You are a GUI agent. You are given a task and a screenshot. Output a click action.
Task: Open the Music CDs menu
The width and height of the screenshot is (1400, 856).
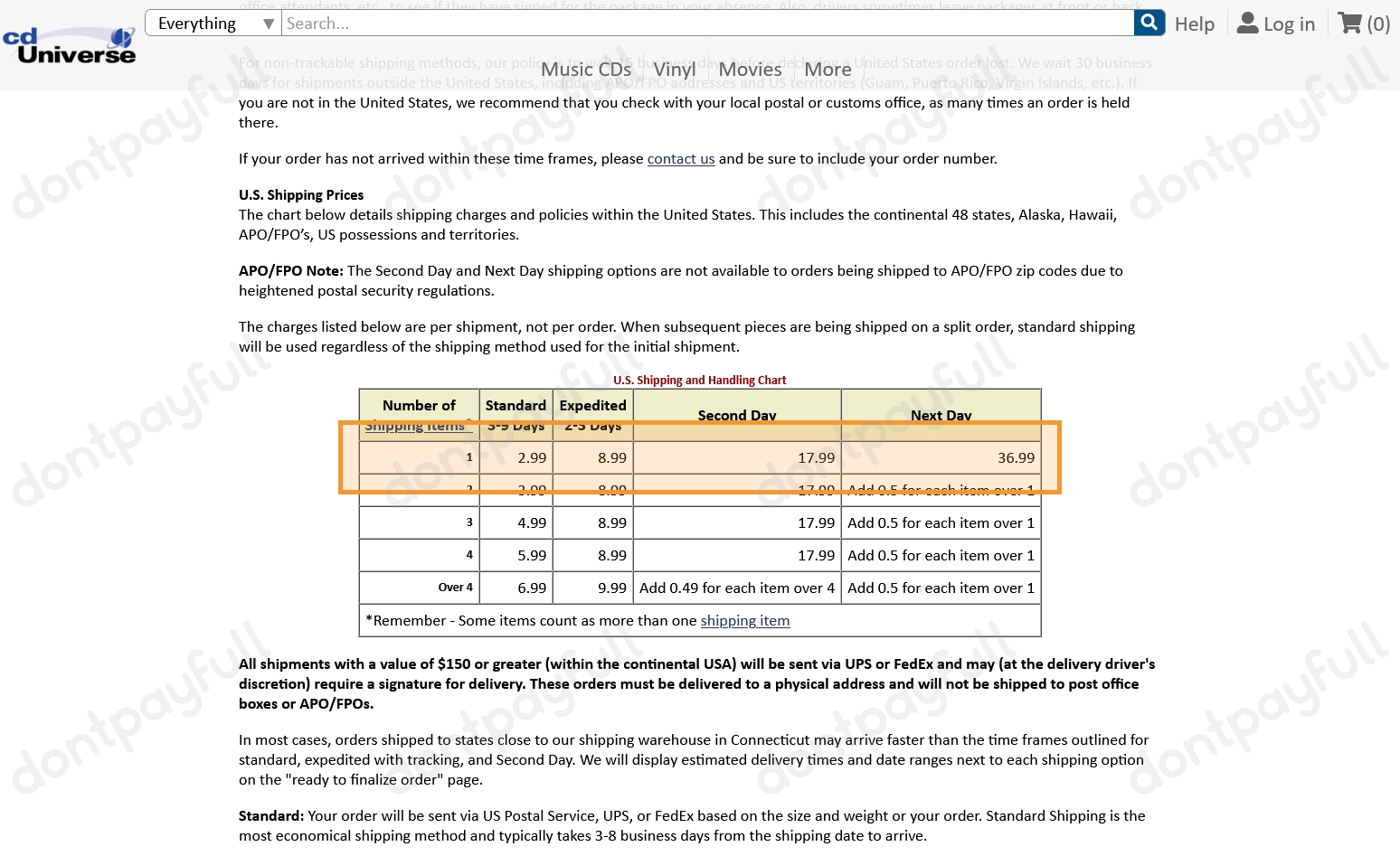pyautogui.click(x=585, y=70)
